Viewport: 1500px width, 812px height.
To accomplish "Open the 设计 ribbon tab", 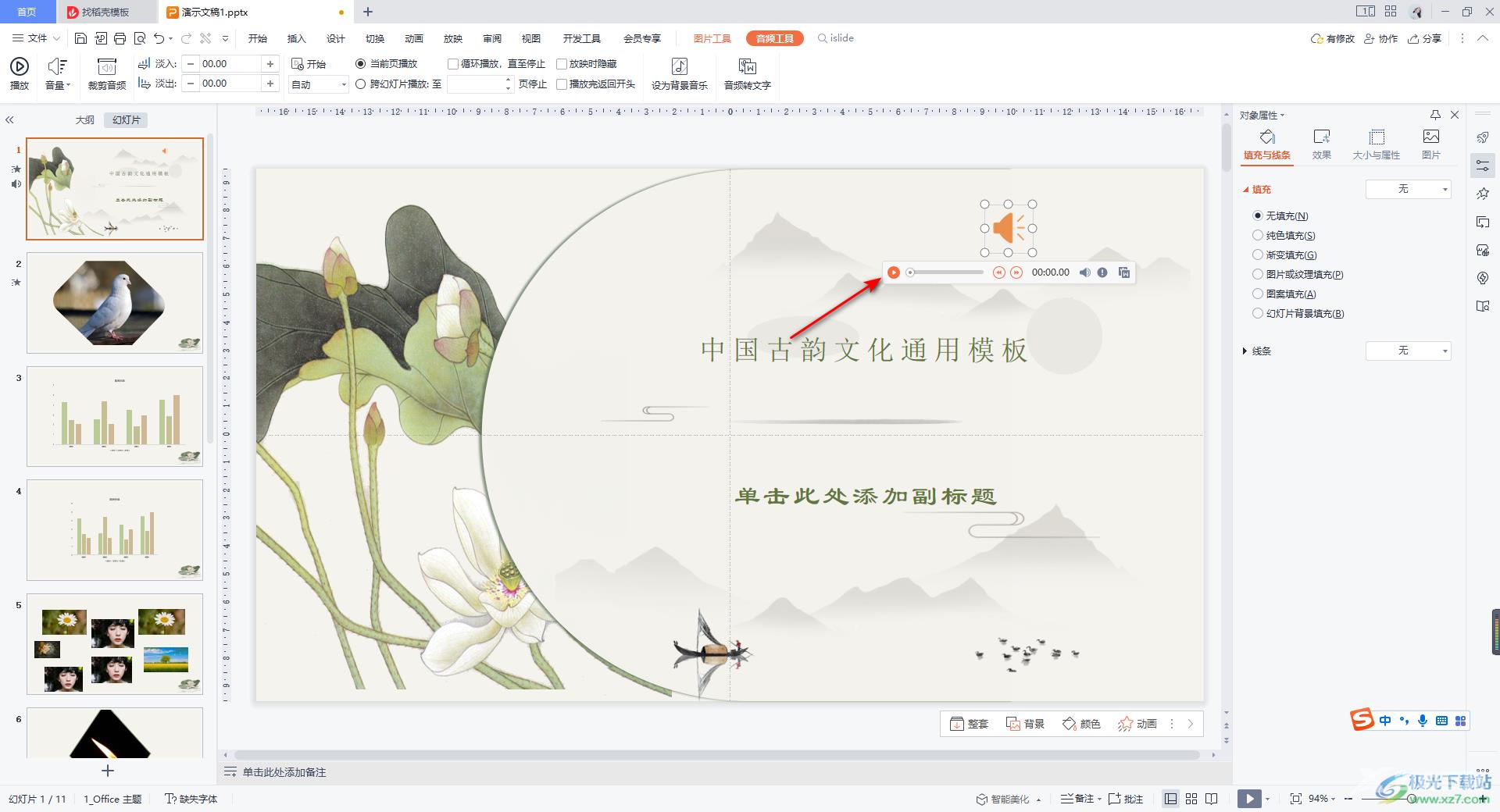I will click(x=336, y=38).
